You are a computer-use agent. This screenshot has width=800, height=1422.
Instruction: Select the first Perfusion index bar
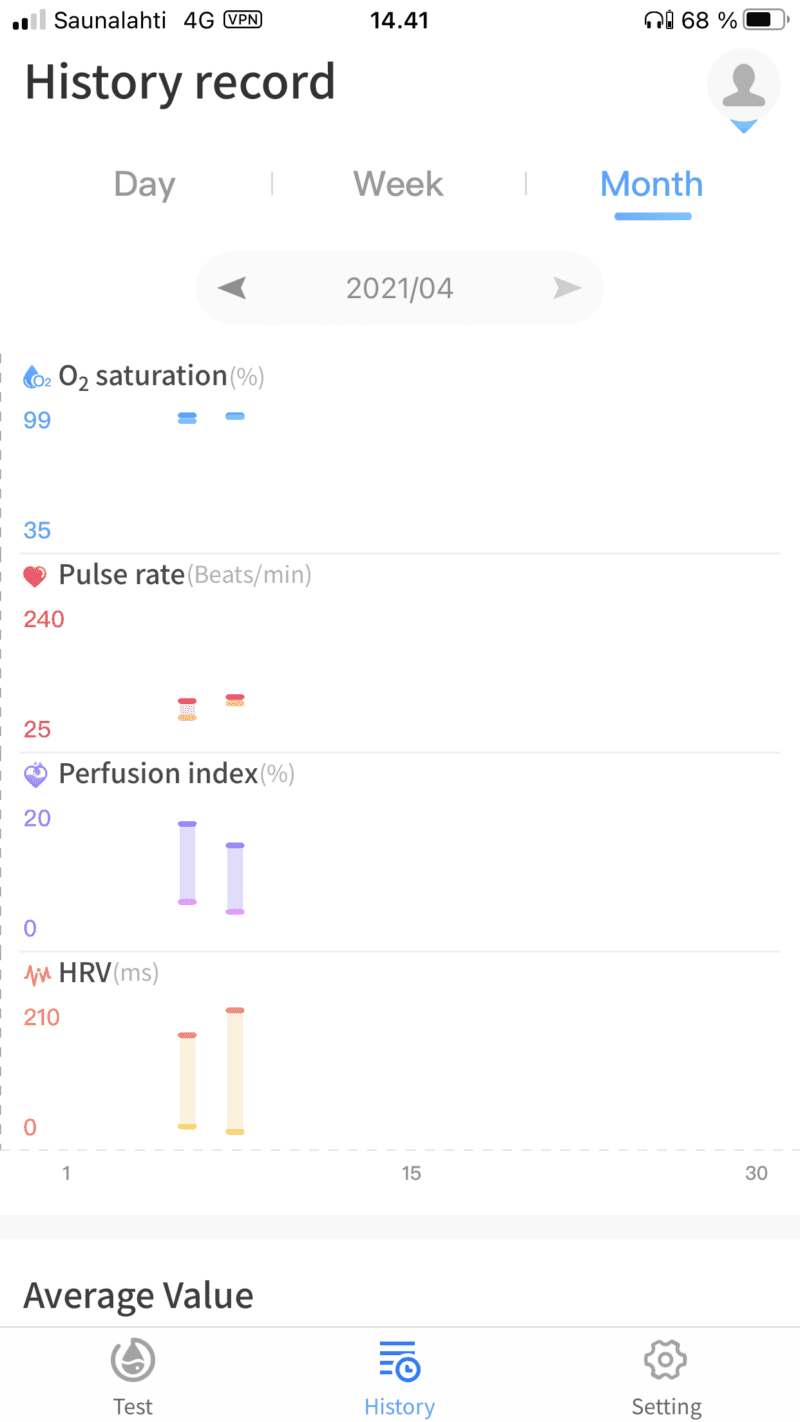pyautogui.click(x=187, y=862)
